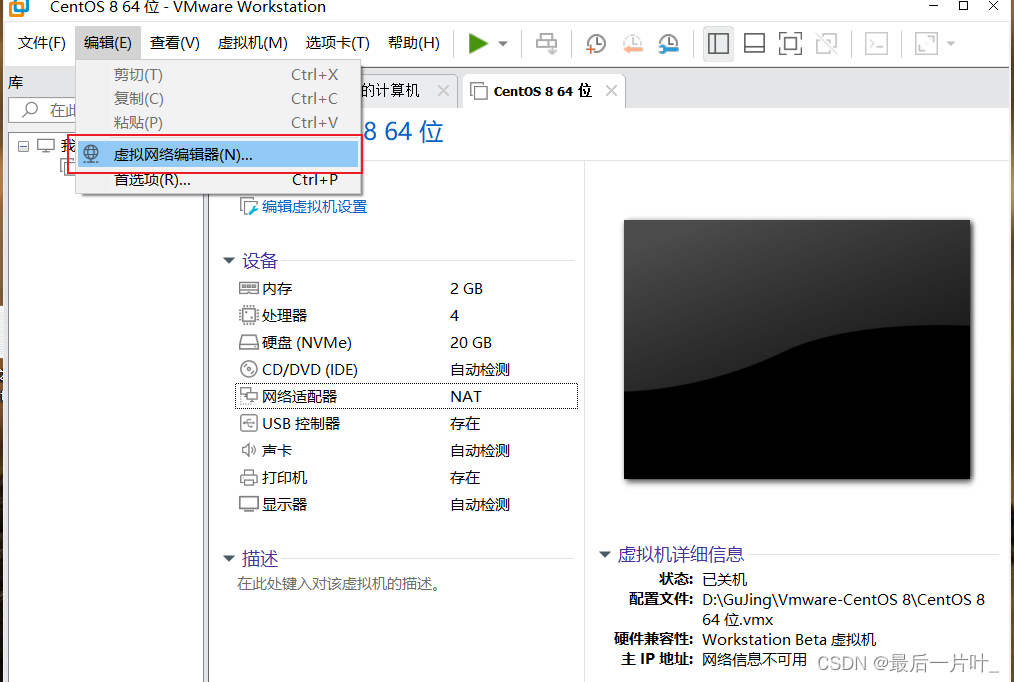Select the 内存 device row
The image size is (1014, 682).
[x=406, y=288]
